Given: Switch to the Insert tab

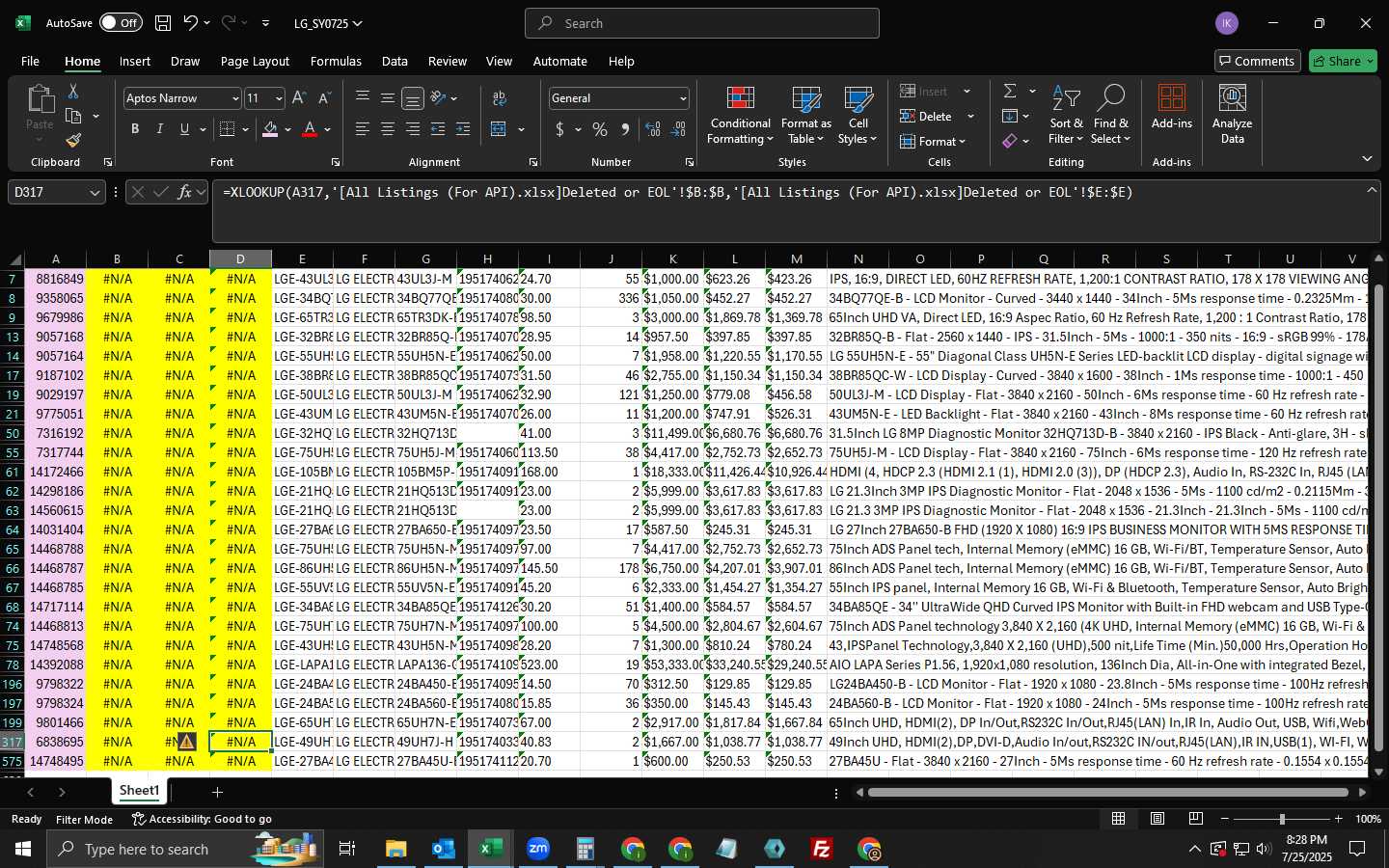Looking at the screenshot, I should 135,61.
